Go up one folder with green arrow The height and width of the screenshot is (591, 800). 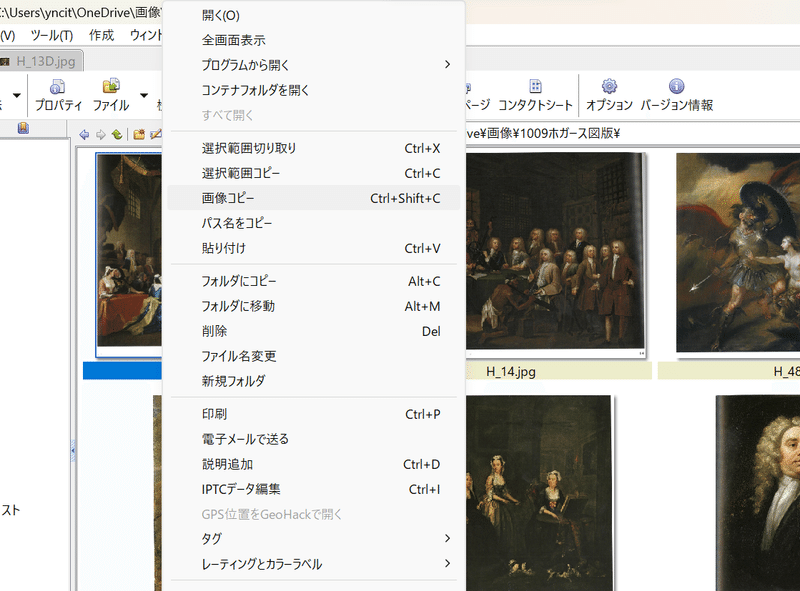117,134
